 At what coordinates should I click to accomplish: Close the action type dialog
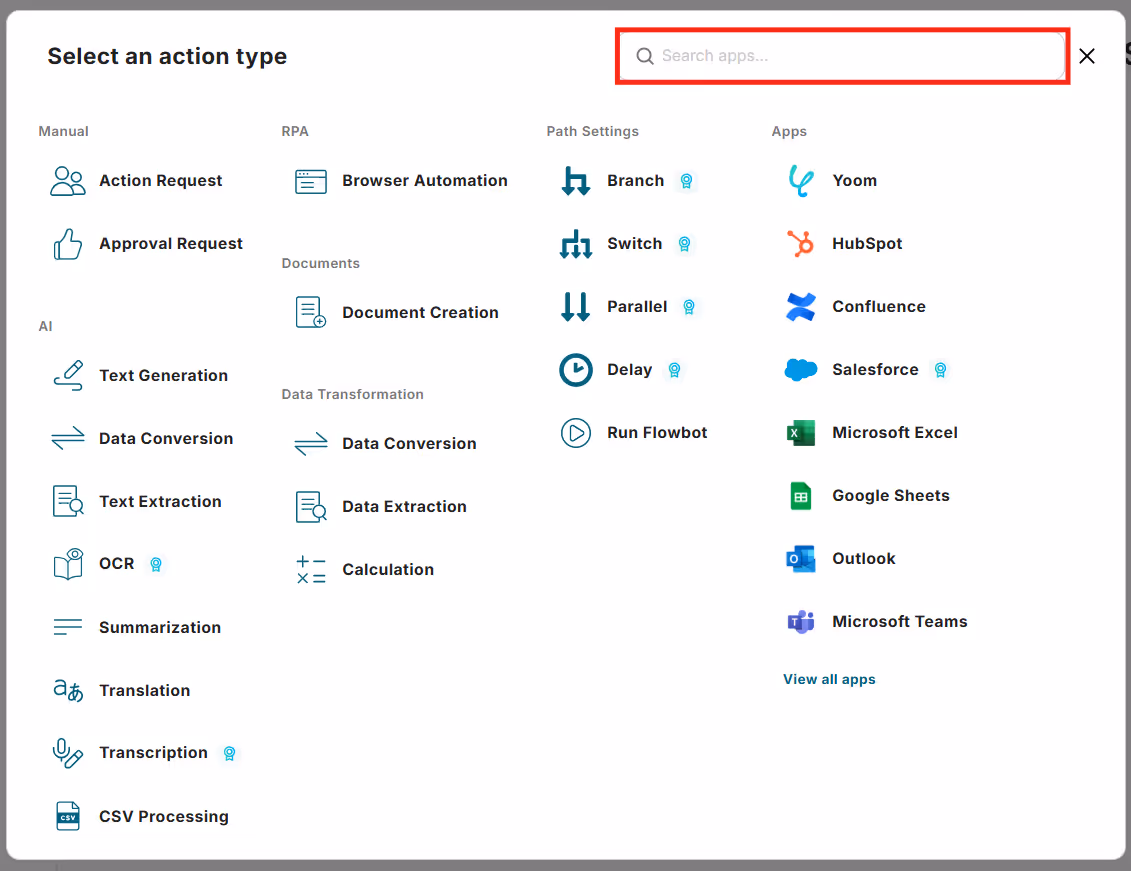click(1086, 56)
